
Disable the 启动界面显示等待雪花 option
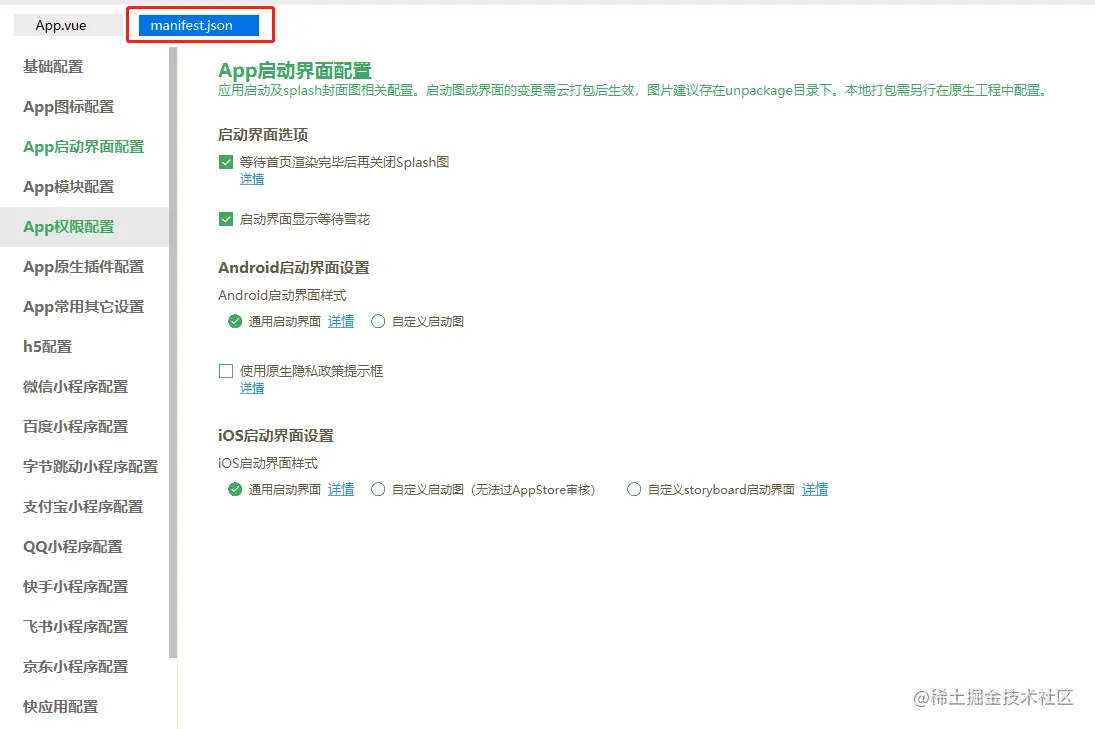coord(226,219)
